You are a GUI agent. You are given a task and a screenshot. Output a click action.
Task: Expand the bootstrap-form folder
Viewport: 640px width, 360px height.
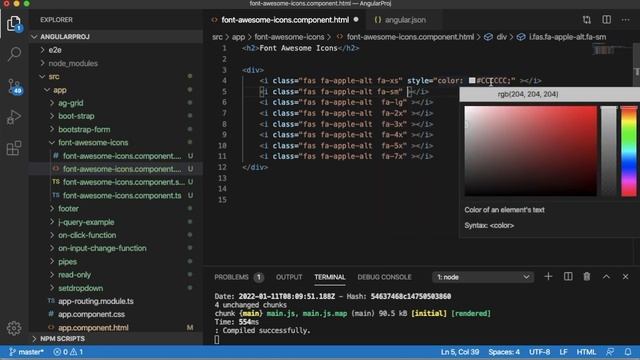pyautogui.click(x=116, y=129)
